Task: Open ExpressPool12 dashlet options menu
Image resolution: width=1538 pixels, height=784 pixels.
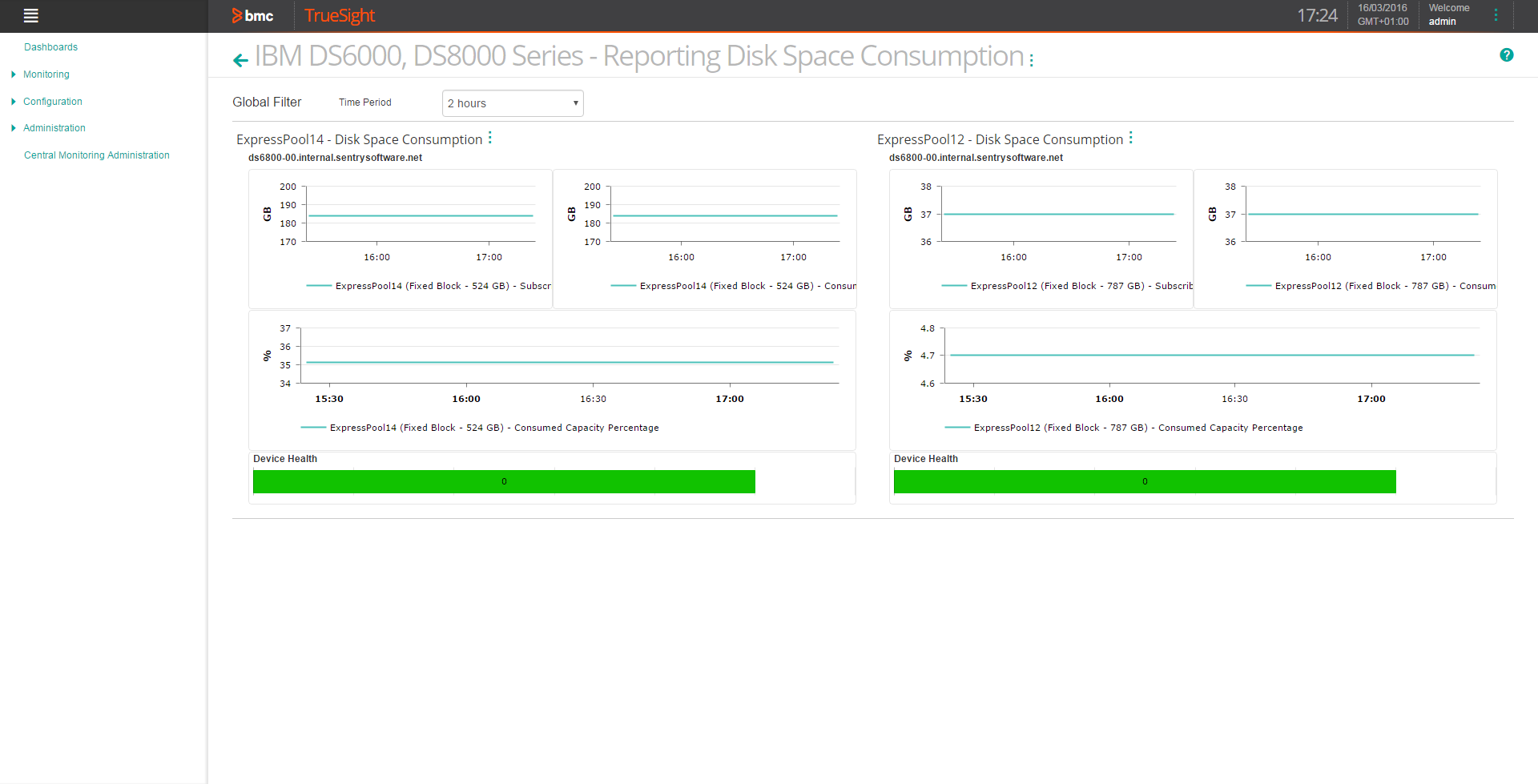Action: [1131, 138]
